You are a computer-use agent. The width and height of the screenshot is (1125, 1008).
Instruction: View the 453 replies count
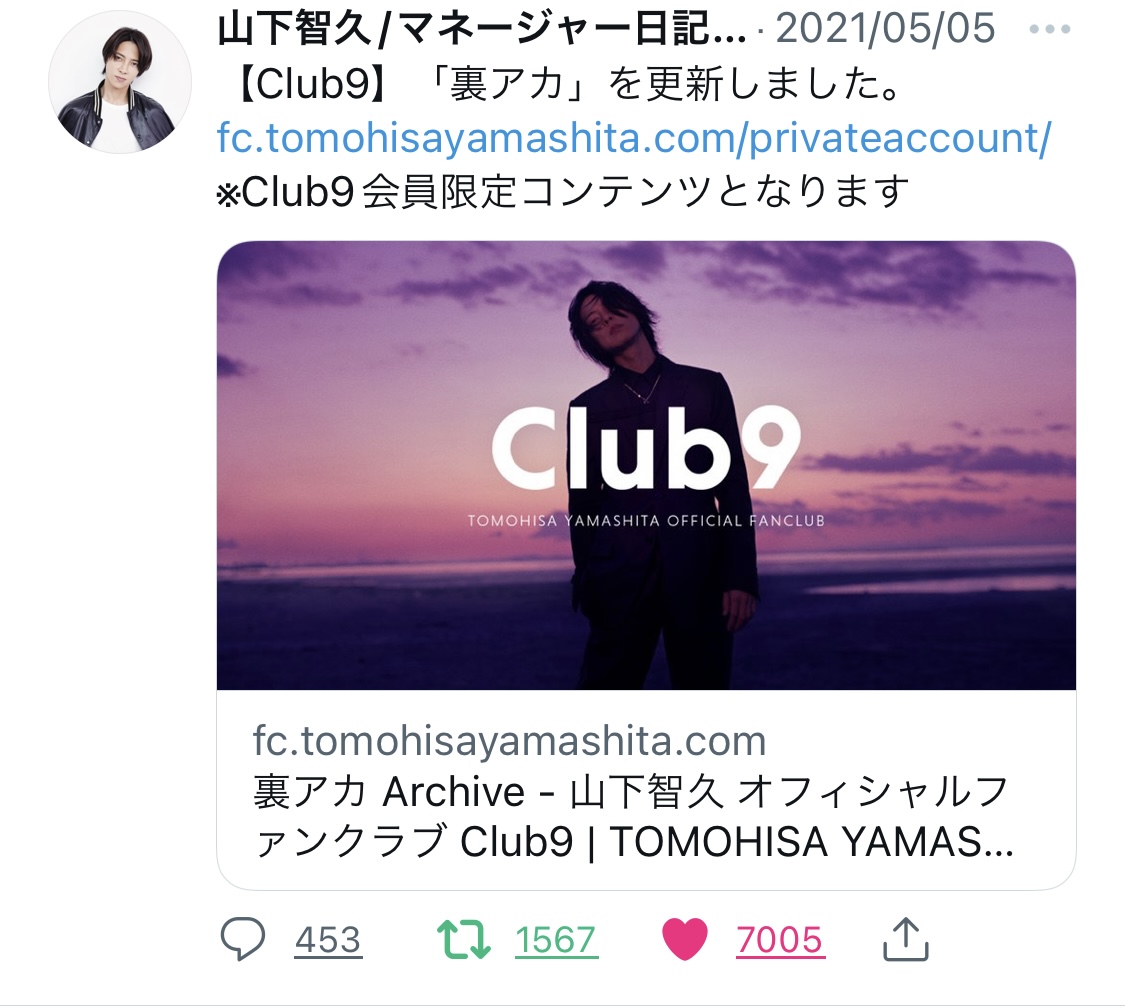328,940
